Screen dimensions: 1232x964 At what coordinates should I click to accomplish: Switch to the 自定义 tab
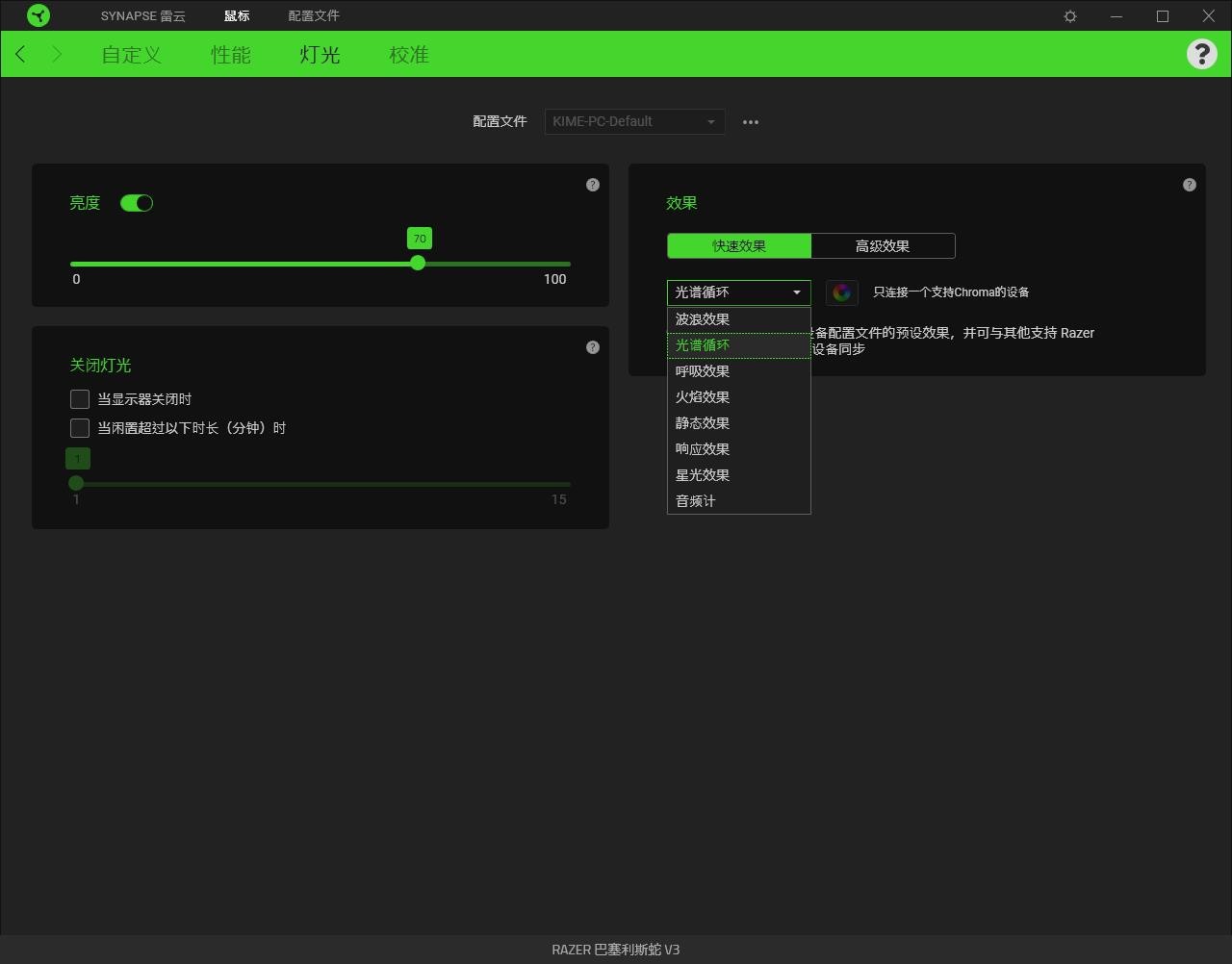pos(132,55)
